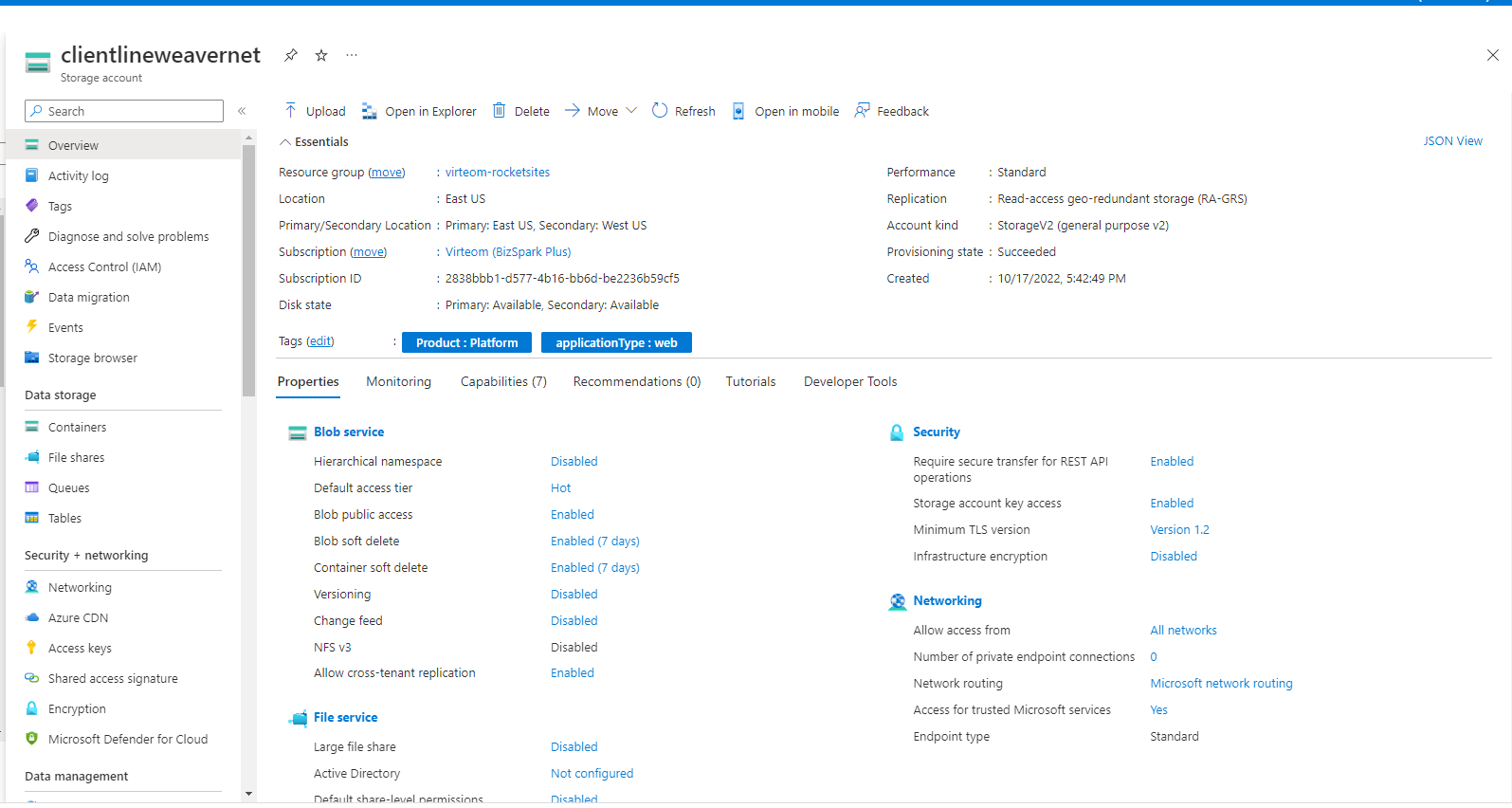The width and height of the screenshot is (1512, 808).
Task: Send Feedback from the toolbar
Action: pos(891,111)
